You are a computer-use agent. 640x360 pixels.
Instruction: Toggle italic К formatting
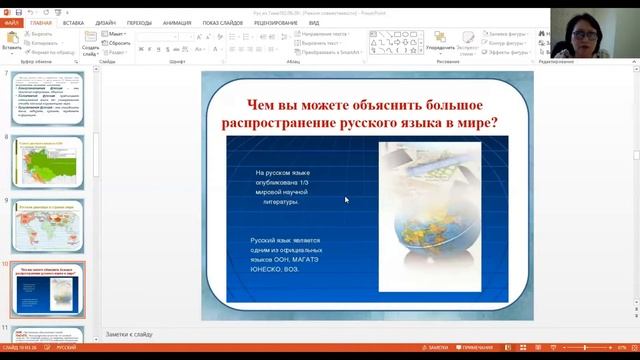[x=150, y=49]
